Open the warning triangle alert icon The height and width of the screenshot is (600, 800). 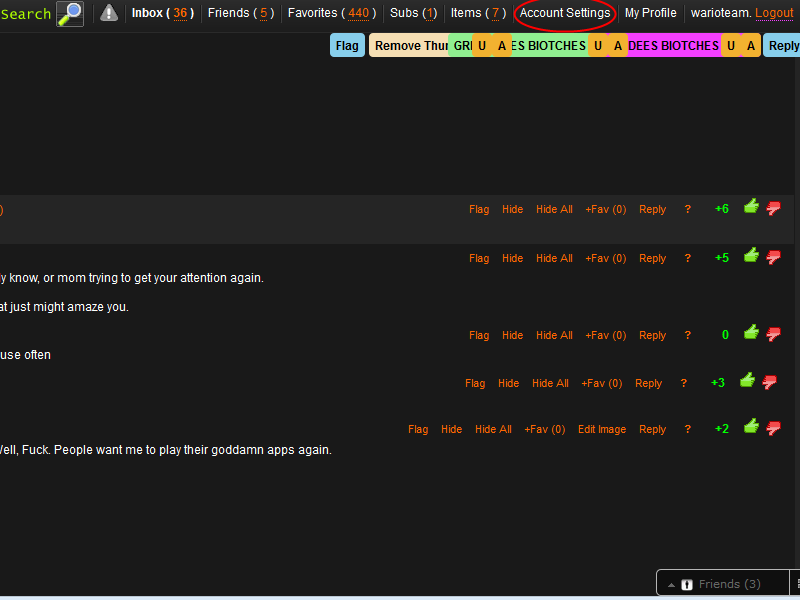pyautogui.click(x=109, y=14)
